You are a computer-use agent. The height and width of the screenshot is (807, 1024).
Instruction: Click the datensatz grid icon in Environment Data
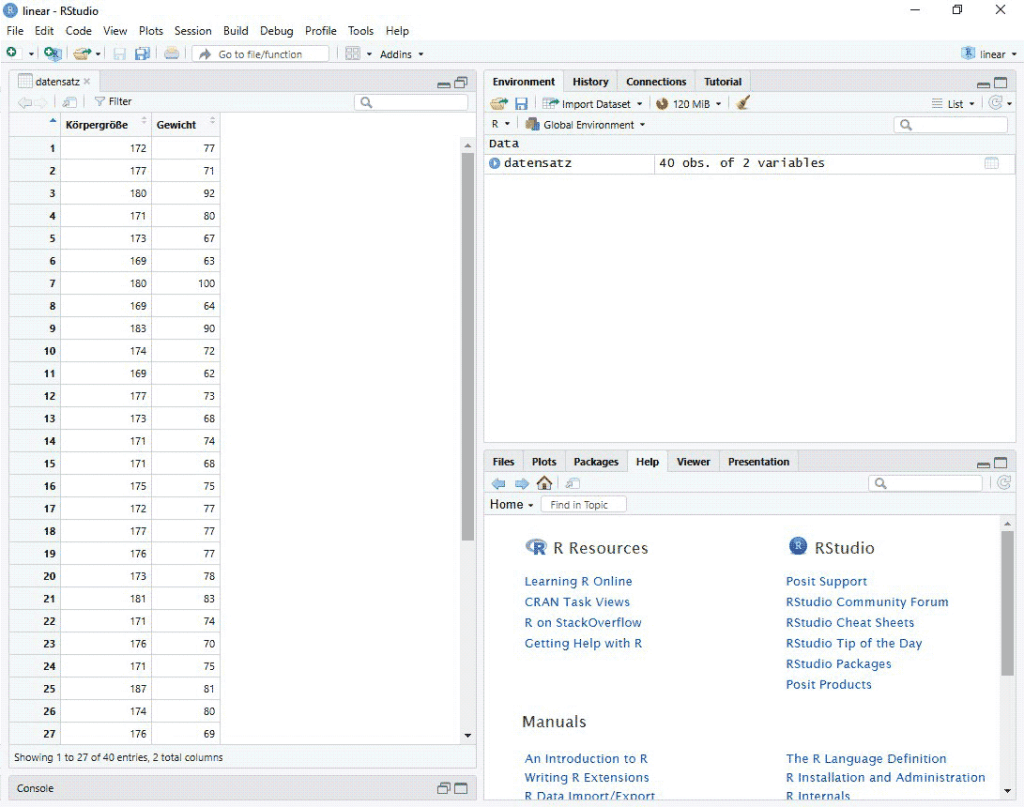click(x=992, y=162)
